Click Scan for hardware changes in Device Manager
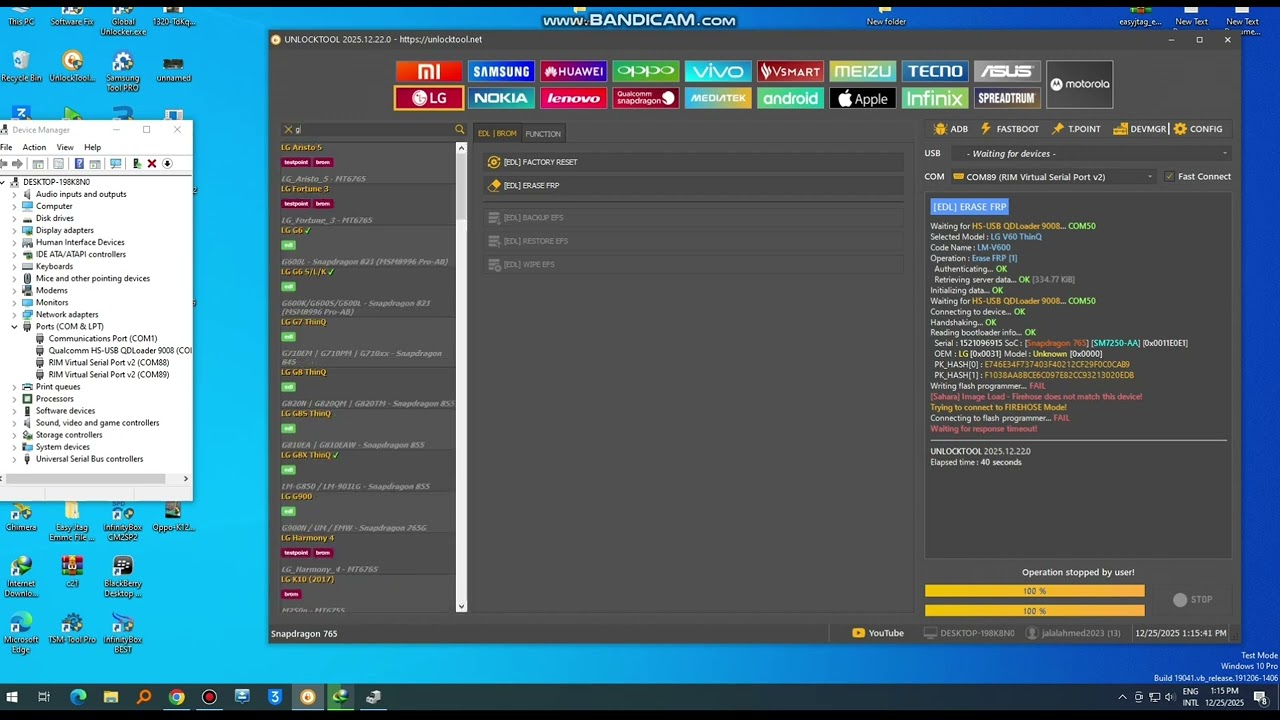Screen dimensions: 1280x720 pos(116,164)
